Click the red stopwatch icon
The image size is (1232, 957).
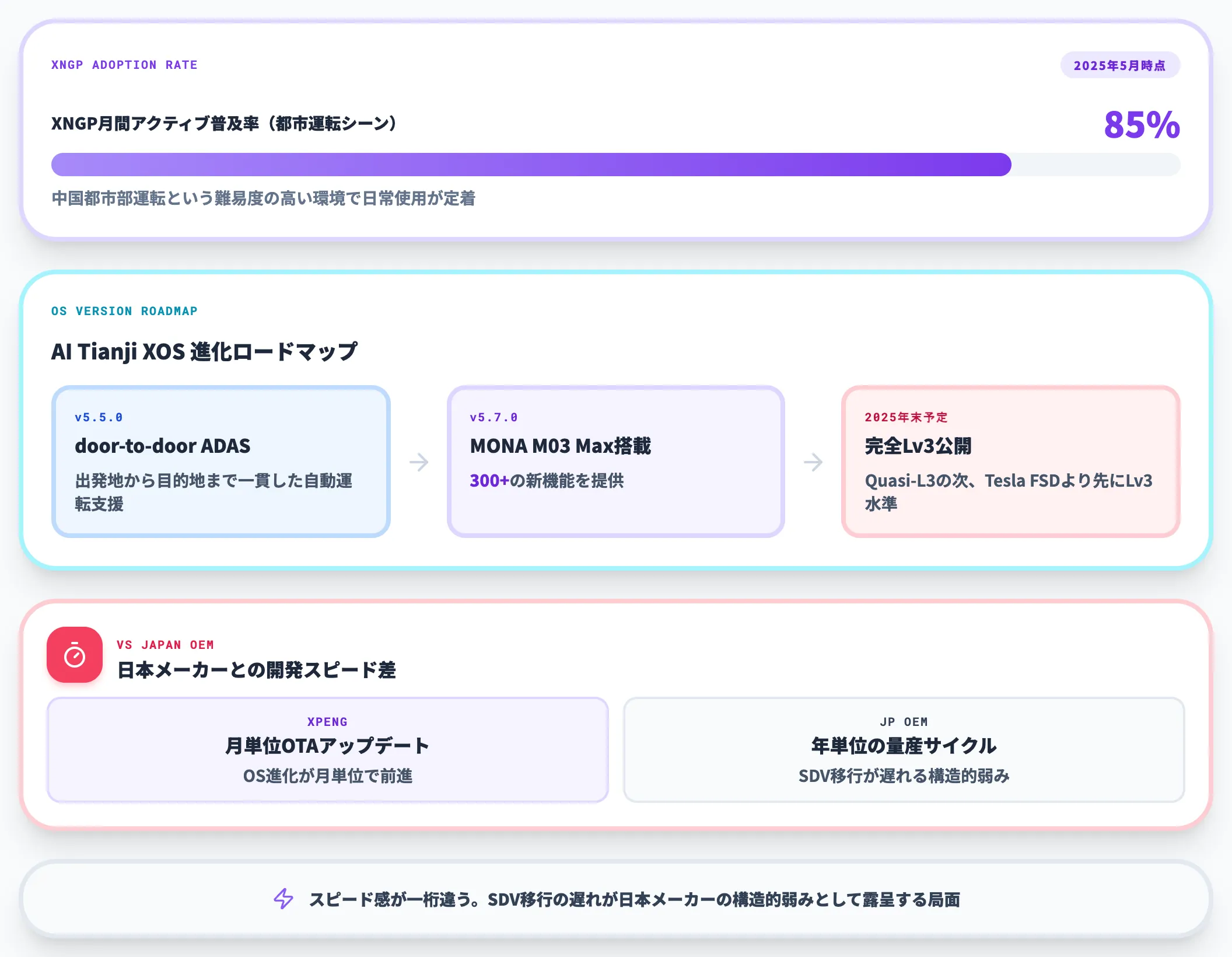pos(75,655)
